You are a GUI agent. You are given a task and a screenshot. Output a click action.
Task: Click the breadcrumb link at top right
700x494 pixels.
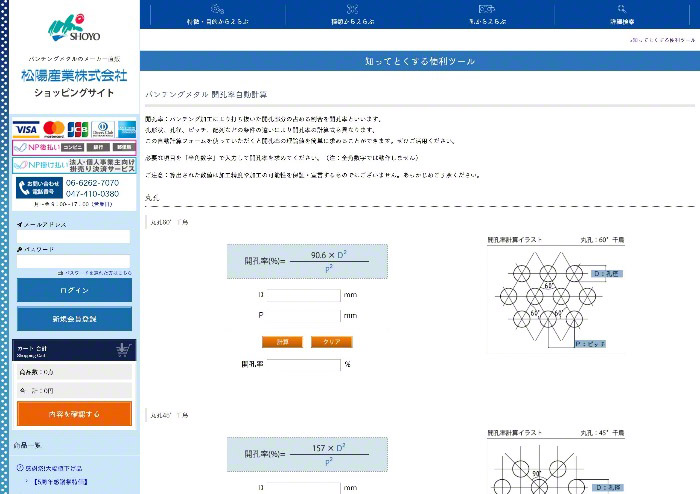[x=662, y=40]
